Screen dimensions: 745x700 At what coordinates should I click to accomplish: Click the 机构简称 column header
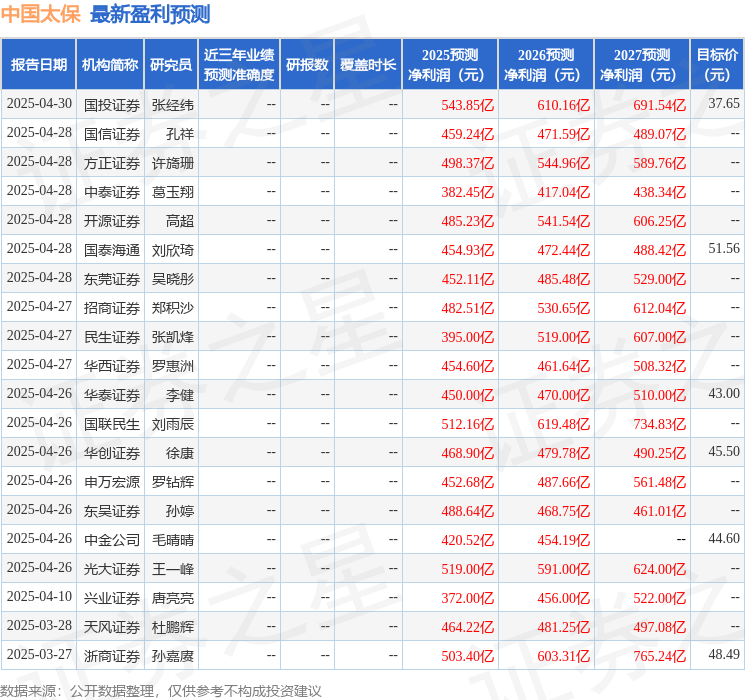(110, 64)
